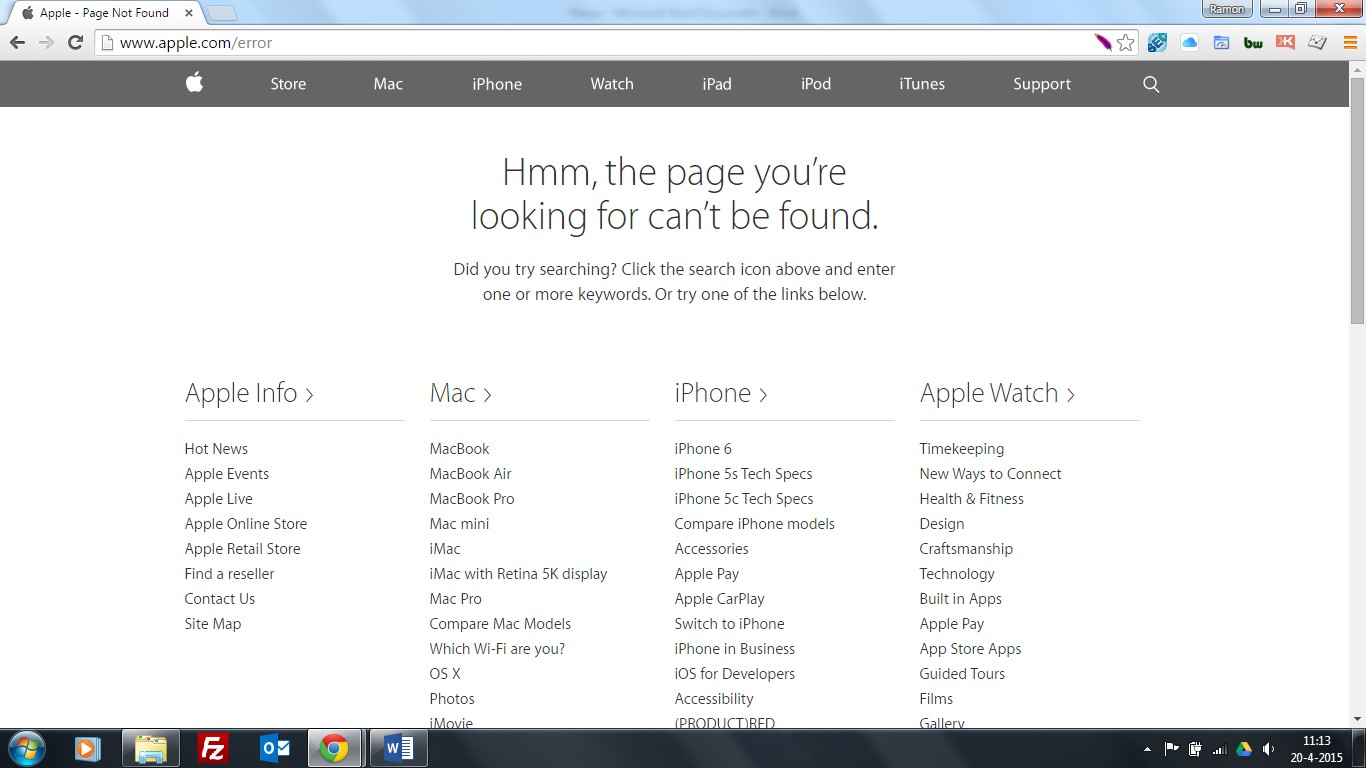Go to Support in the navigation bar
The image size is (1366, 768).
pyautogui.click(x=1041, y=84)
